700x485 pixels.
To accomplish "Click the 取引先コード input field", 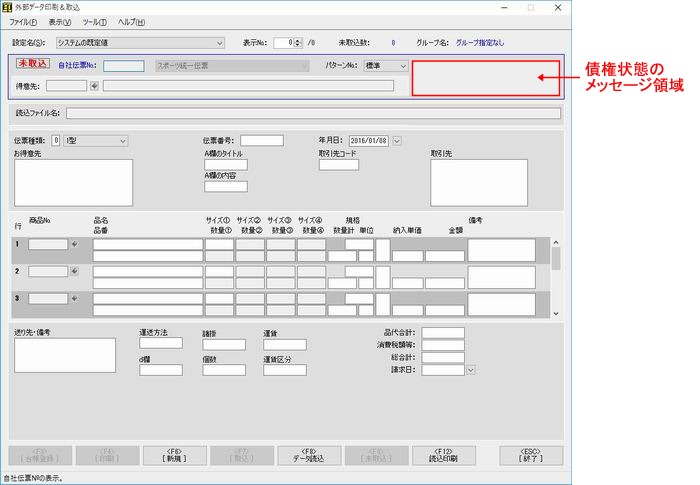I will (339, 164).
